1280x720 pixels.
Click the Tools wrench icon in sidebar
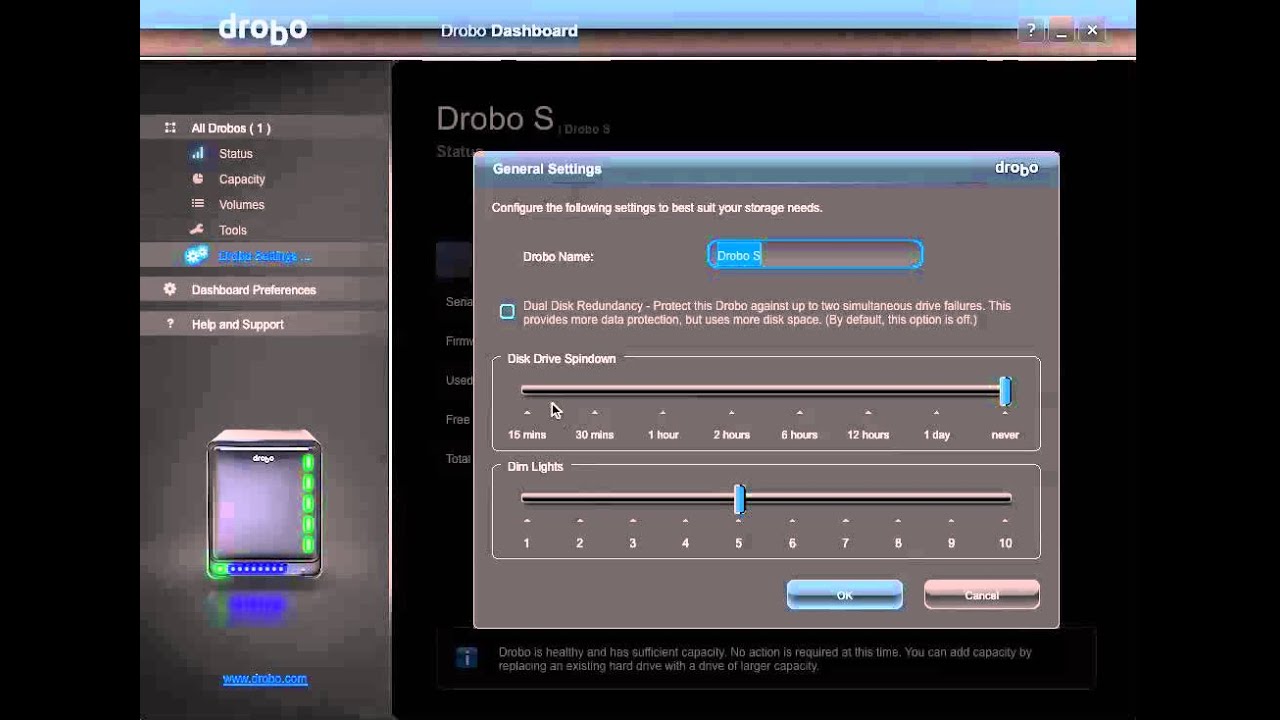click(198, 229)
